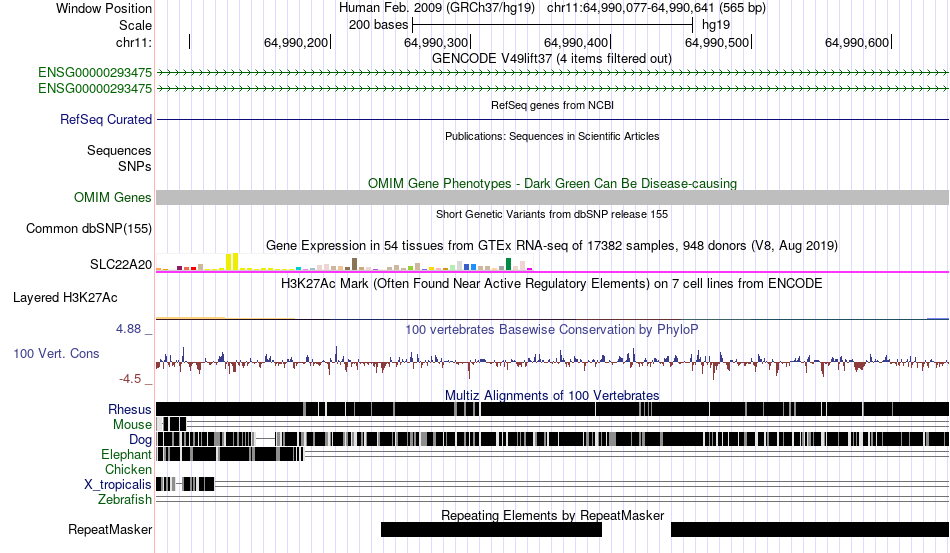Click the 200 bases scale bar
The height and width of the screenshot is (553, 950).
click(x=552, y=25)
